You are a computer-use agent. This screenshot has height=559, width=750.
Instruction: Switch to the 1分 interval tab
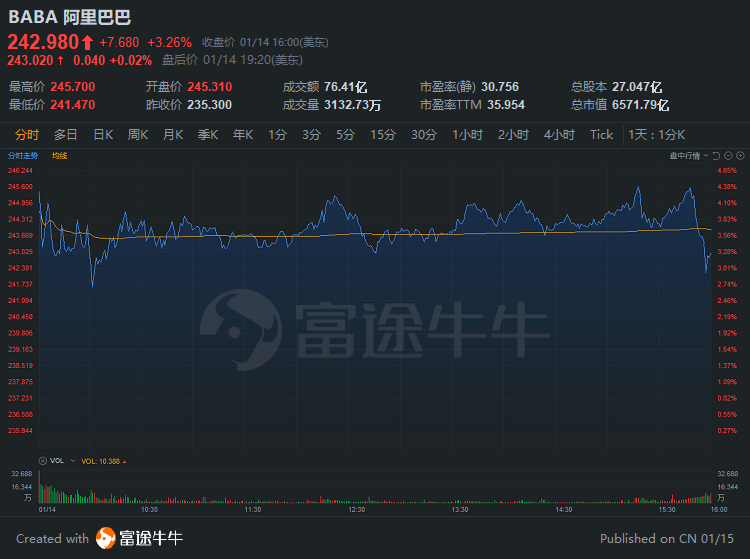(x=277, y=135)
